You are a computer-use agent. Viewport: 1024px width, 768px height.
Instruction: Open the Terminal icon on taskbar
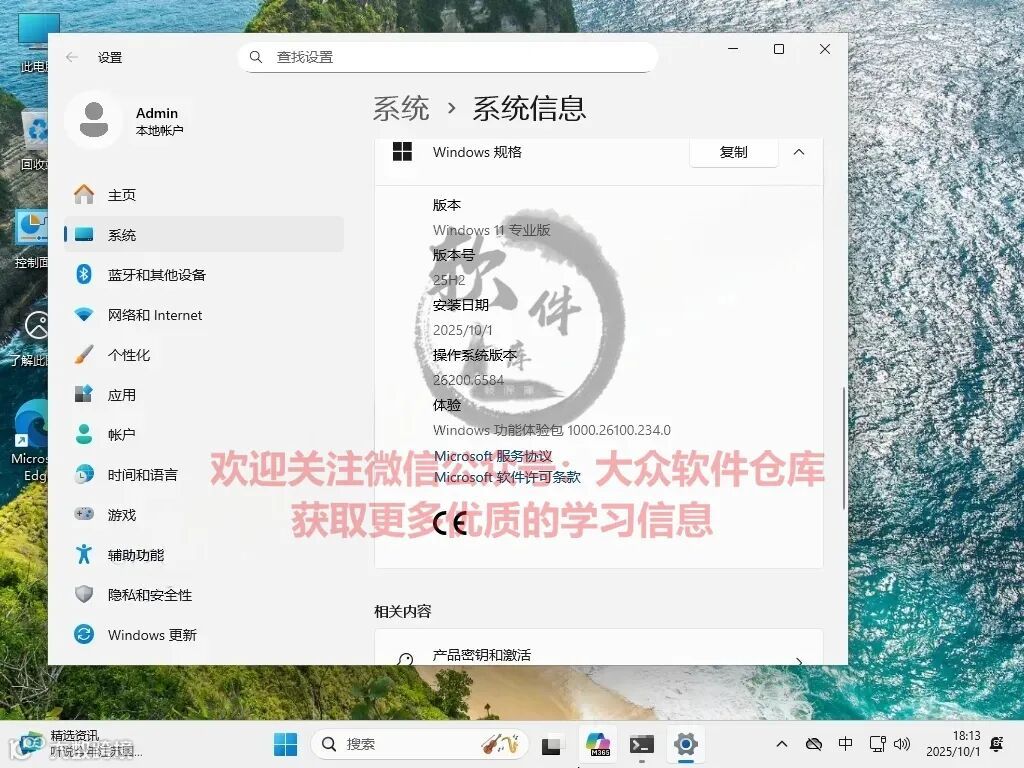[641, 744]
